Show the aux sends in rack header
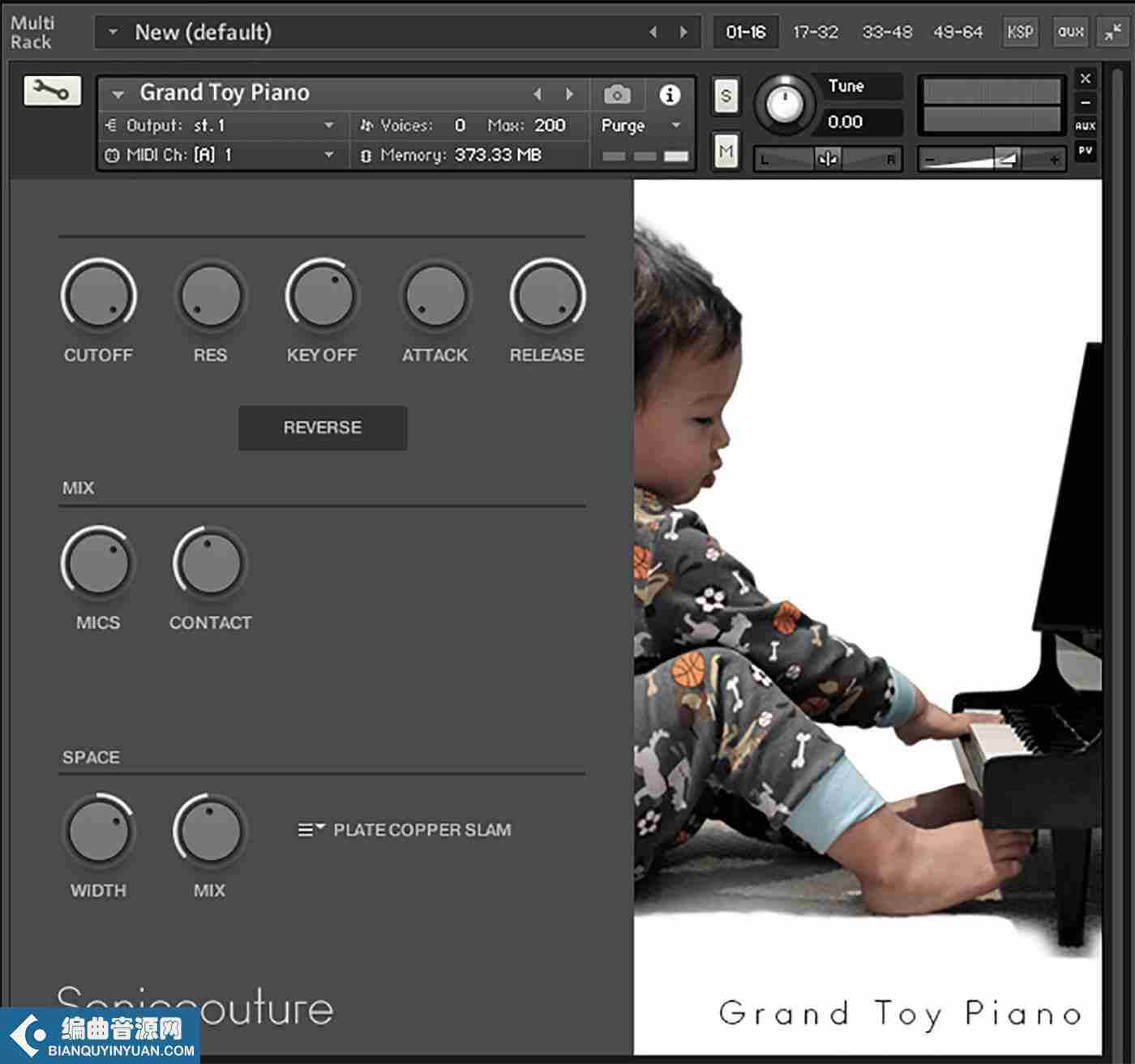The image size is (1135, 1064). (x=1070, y=32)
